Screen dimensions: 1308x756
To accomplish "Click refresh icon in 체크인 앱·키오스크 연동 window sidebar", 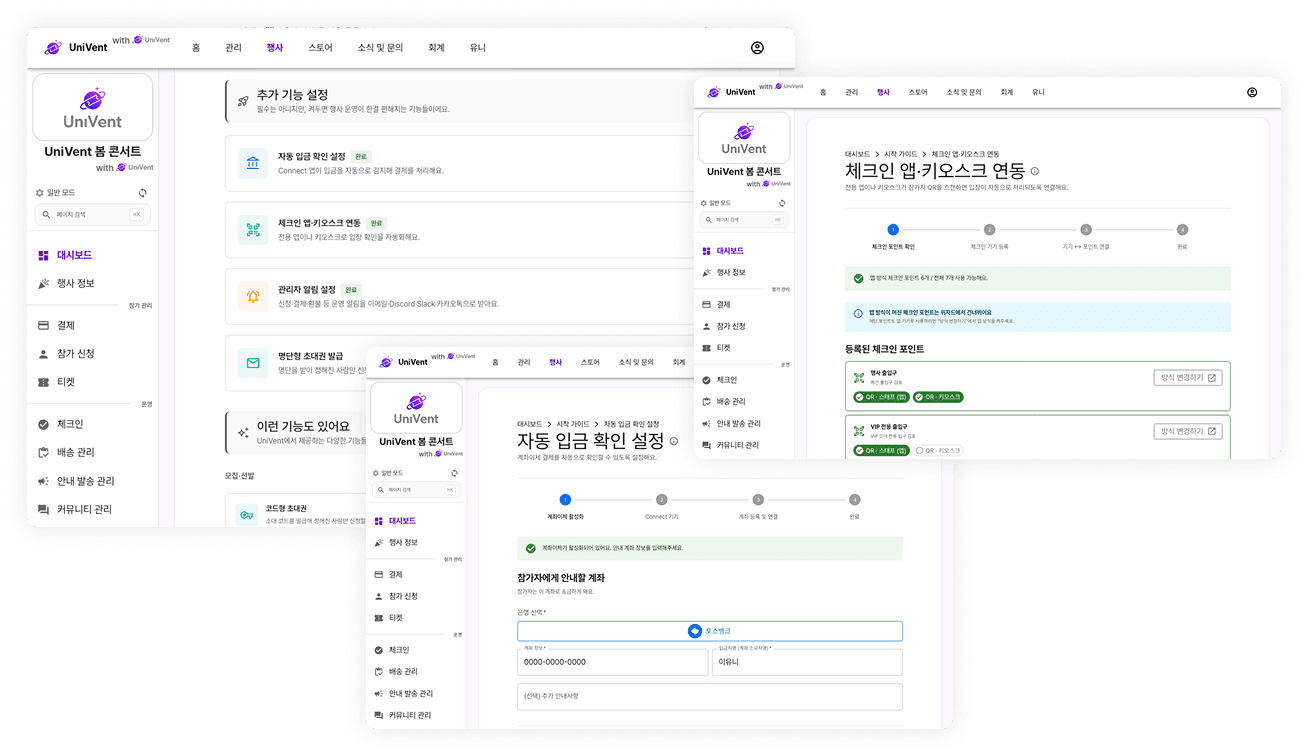I will (782, 203).
